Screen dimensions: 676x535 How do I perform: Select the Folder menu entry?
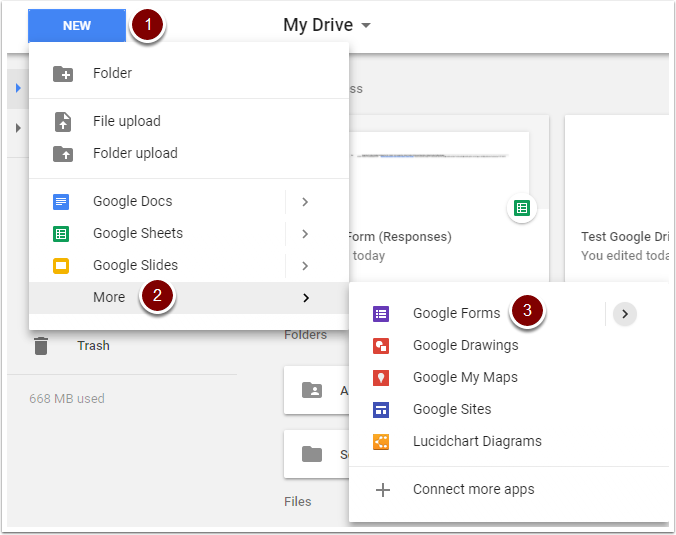tap(112, 73)
